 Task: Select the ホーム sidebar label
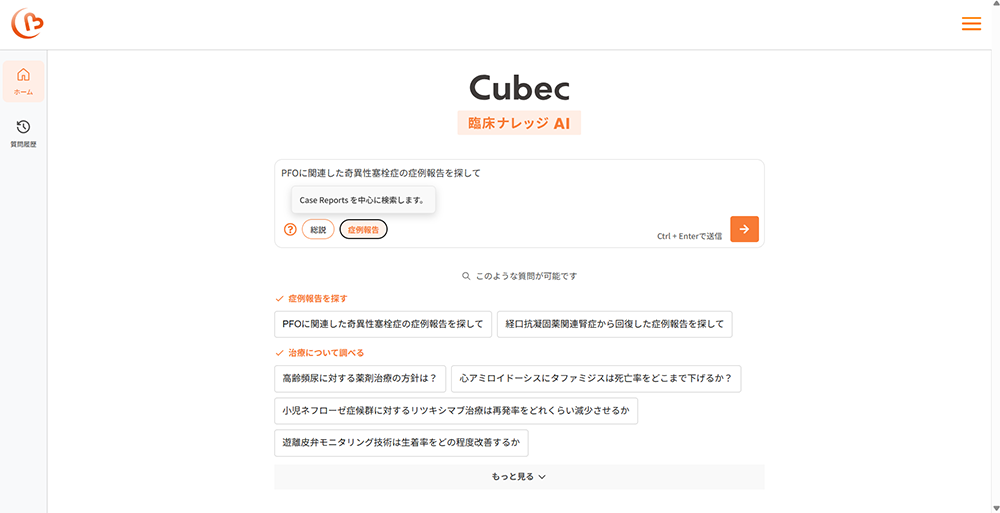(23, 92)
